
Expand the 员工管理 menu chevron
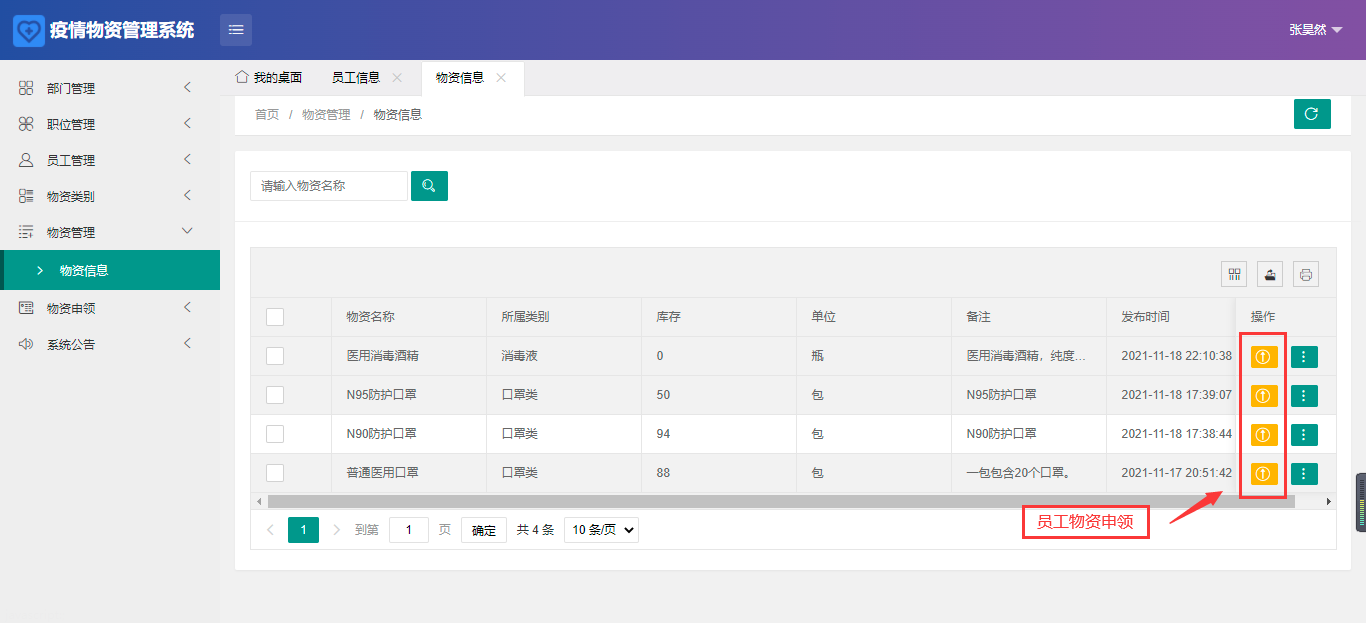click(x=187, y=160)
